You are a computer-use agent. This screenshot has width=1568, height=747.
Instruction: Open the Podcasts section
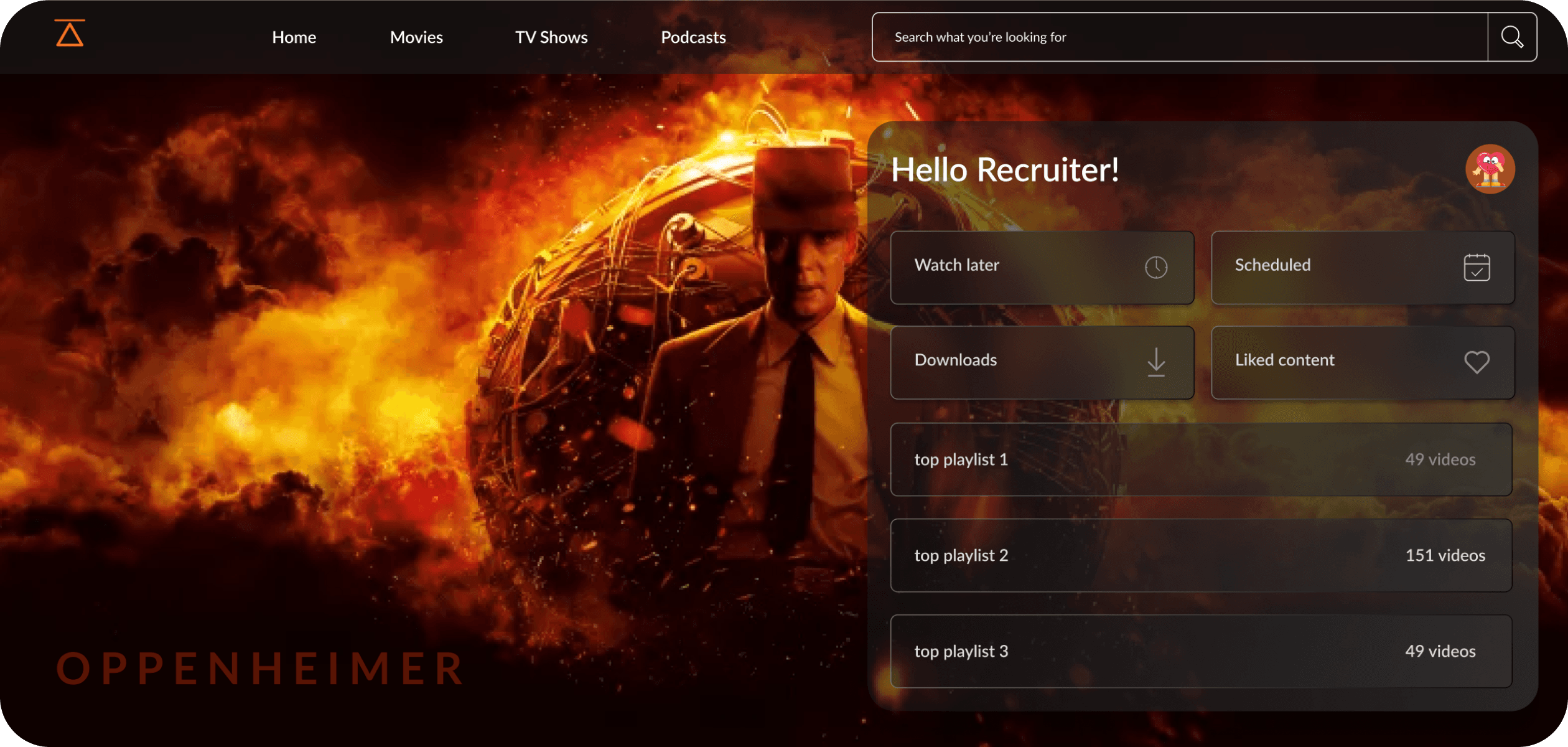(693, 37)
